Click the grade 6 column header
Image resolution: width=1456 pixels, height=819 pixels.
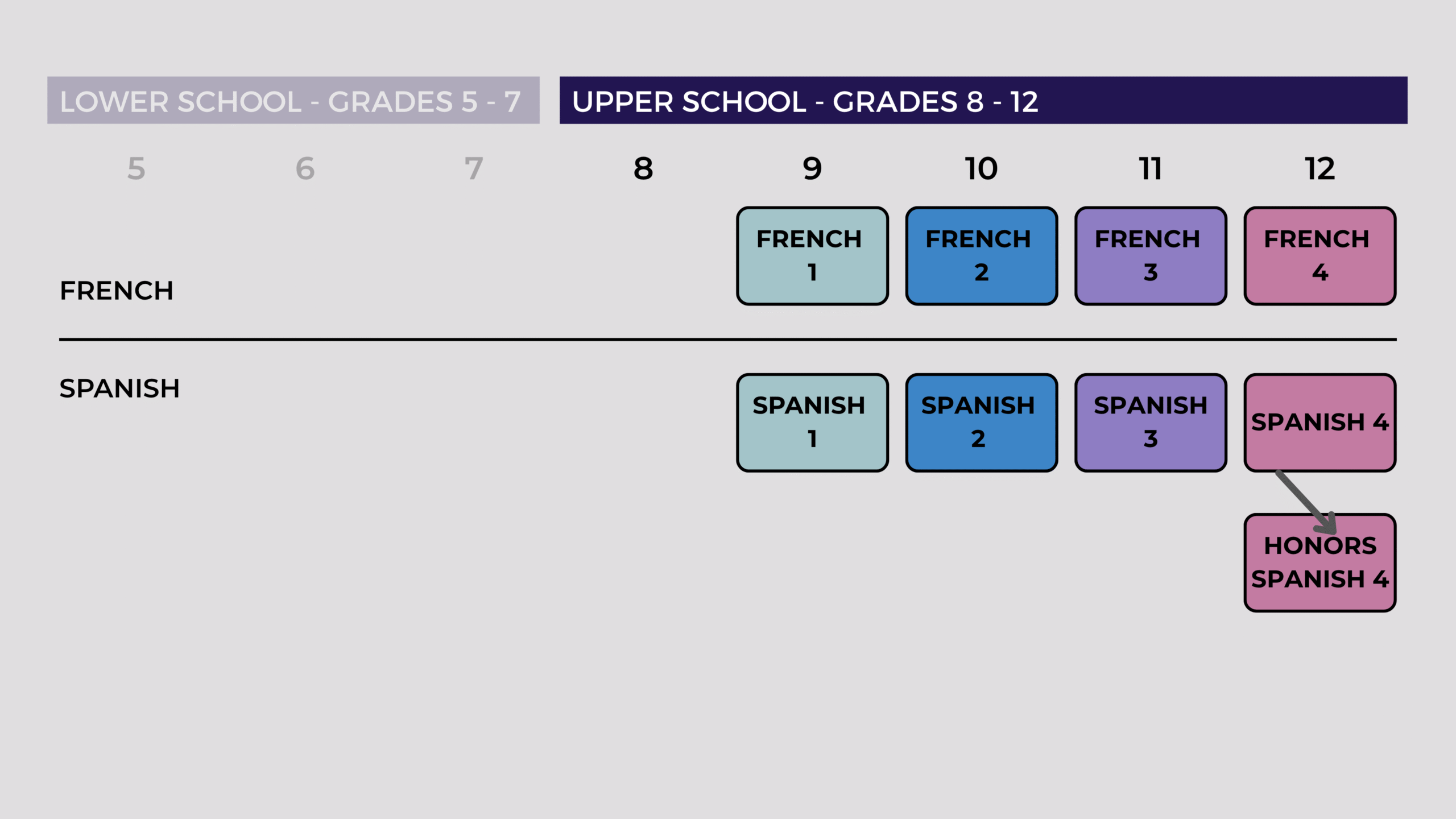(305, 169)
